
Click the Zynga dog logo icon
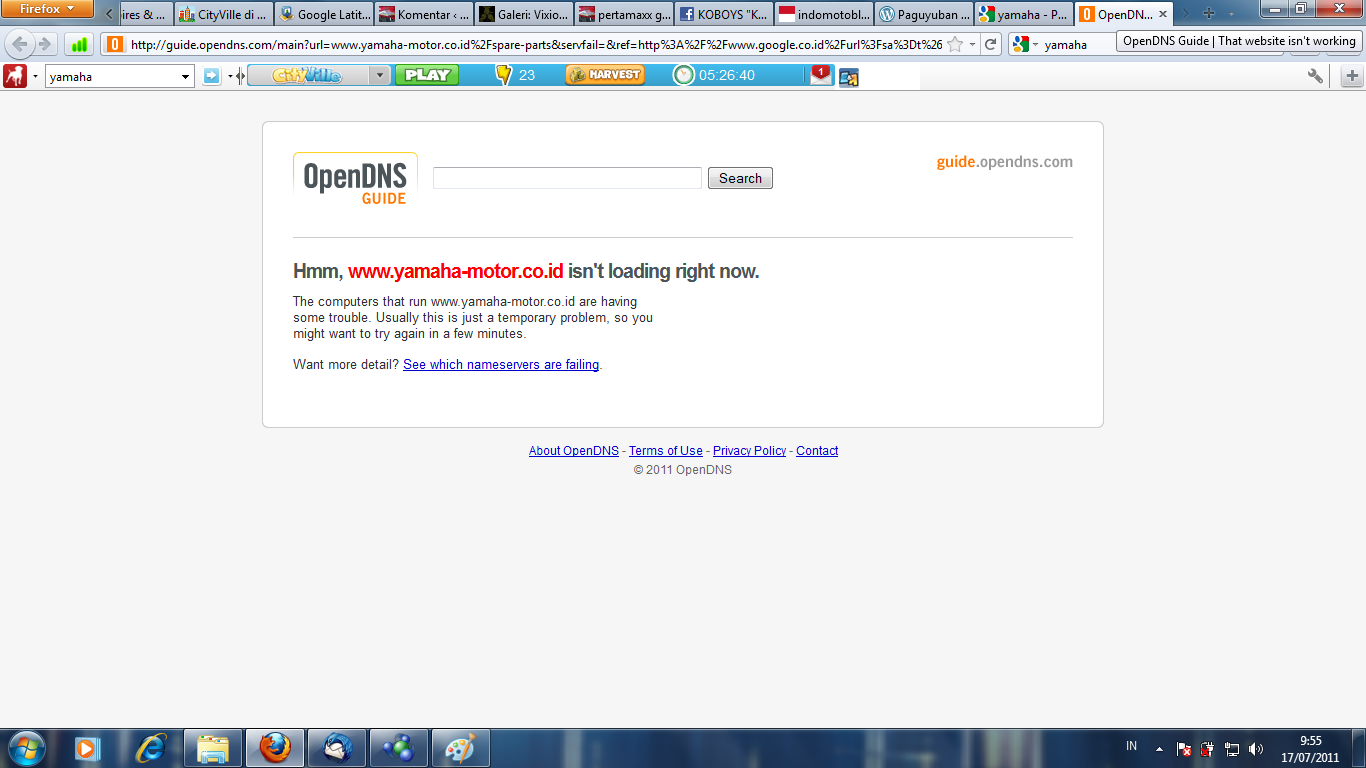(x=15, y=76)
